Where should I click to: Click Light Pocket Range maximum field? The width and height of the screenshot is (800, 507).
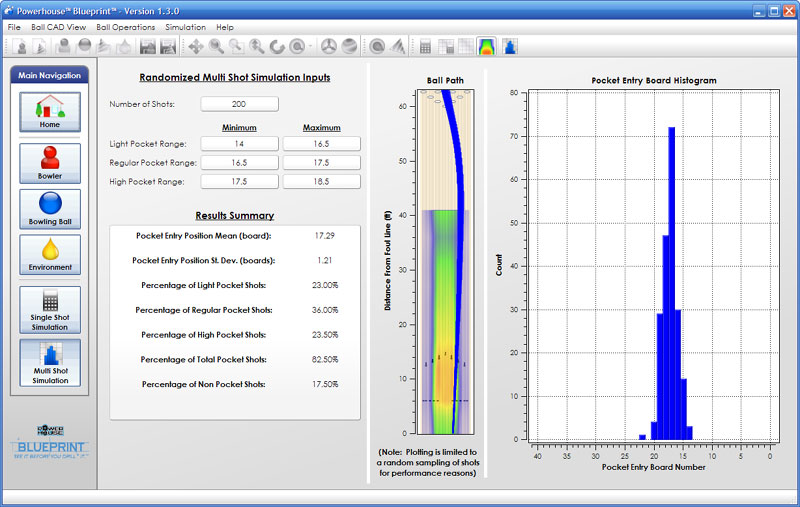point(321,144)
